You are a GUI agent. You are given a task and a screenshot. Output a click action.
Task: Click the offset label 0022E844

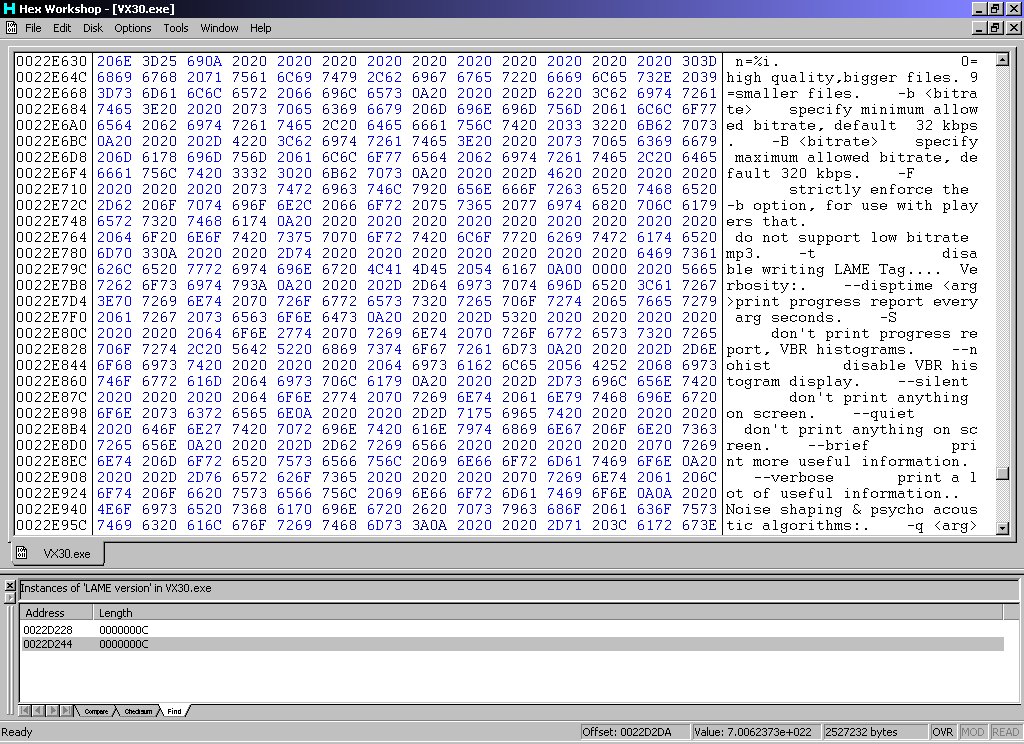(52, 365)
